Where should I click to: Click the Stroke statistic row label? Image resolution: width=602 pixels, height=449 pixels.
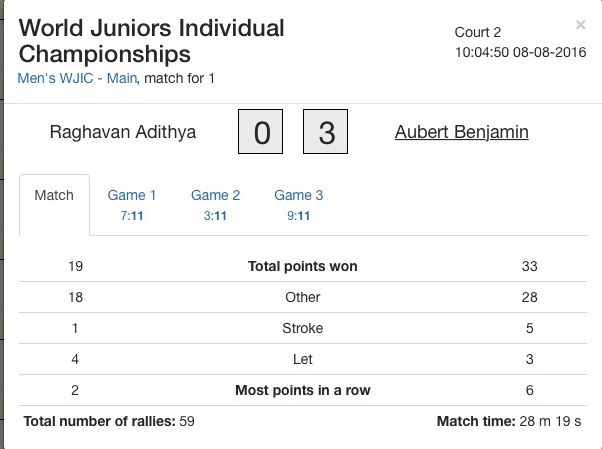tap(302, 328)
